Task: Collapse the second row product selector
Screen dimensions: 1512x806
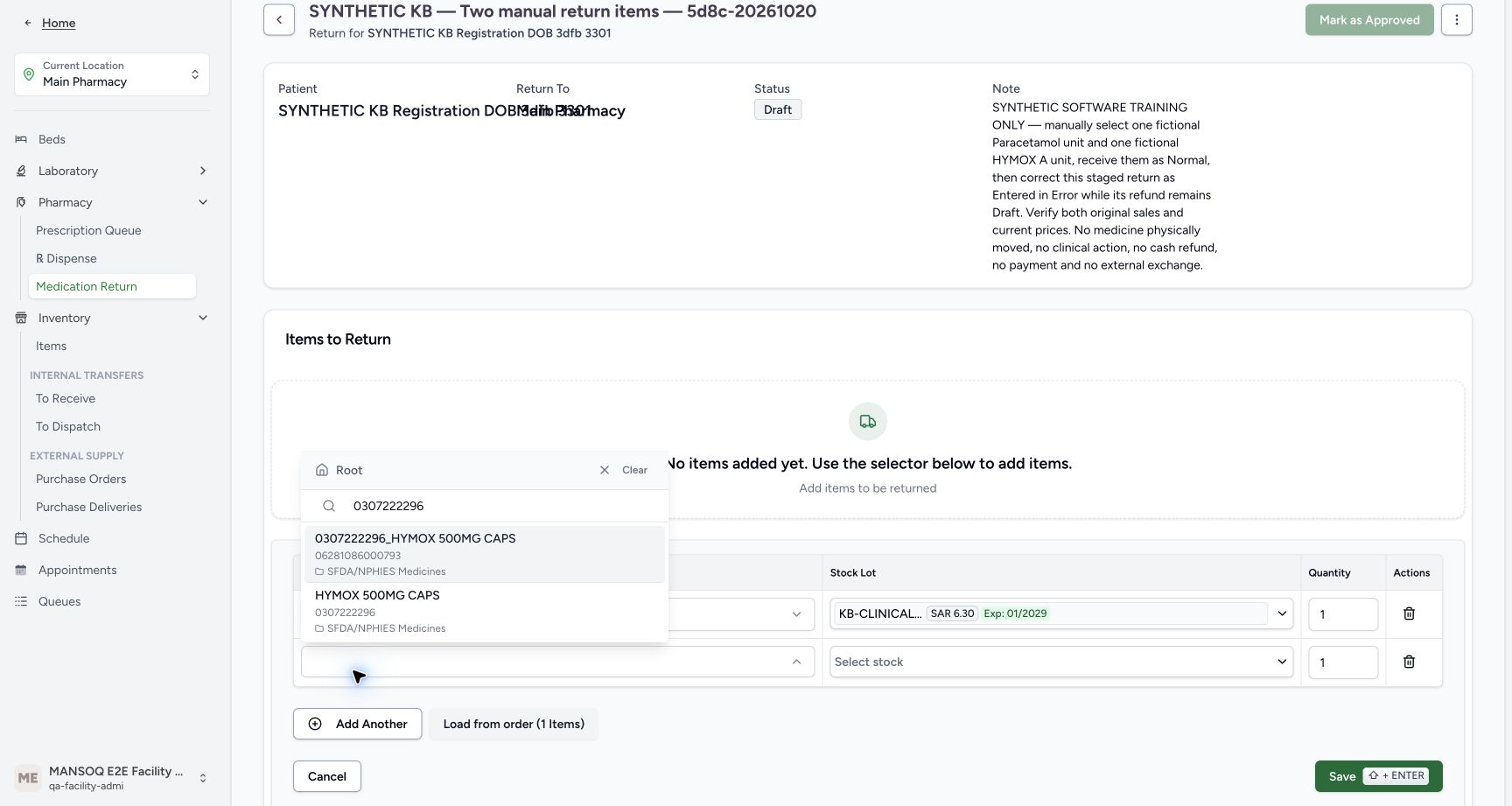Action: point(796,662)
